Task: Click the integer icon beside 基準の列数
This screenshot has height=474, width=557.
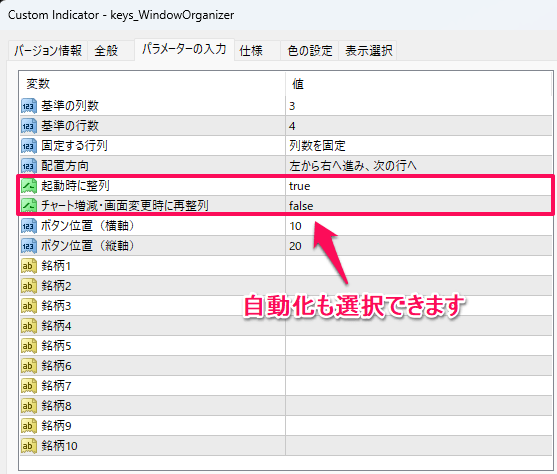Action: click(29, 106)
